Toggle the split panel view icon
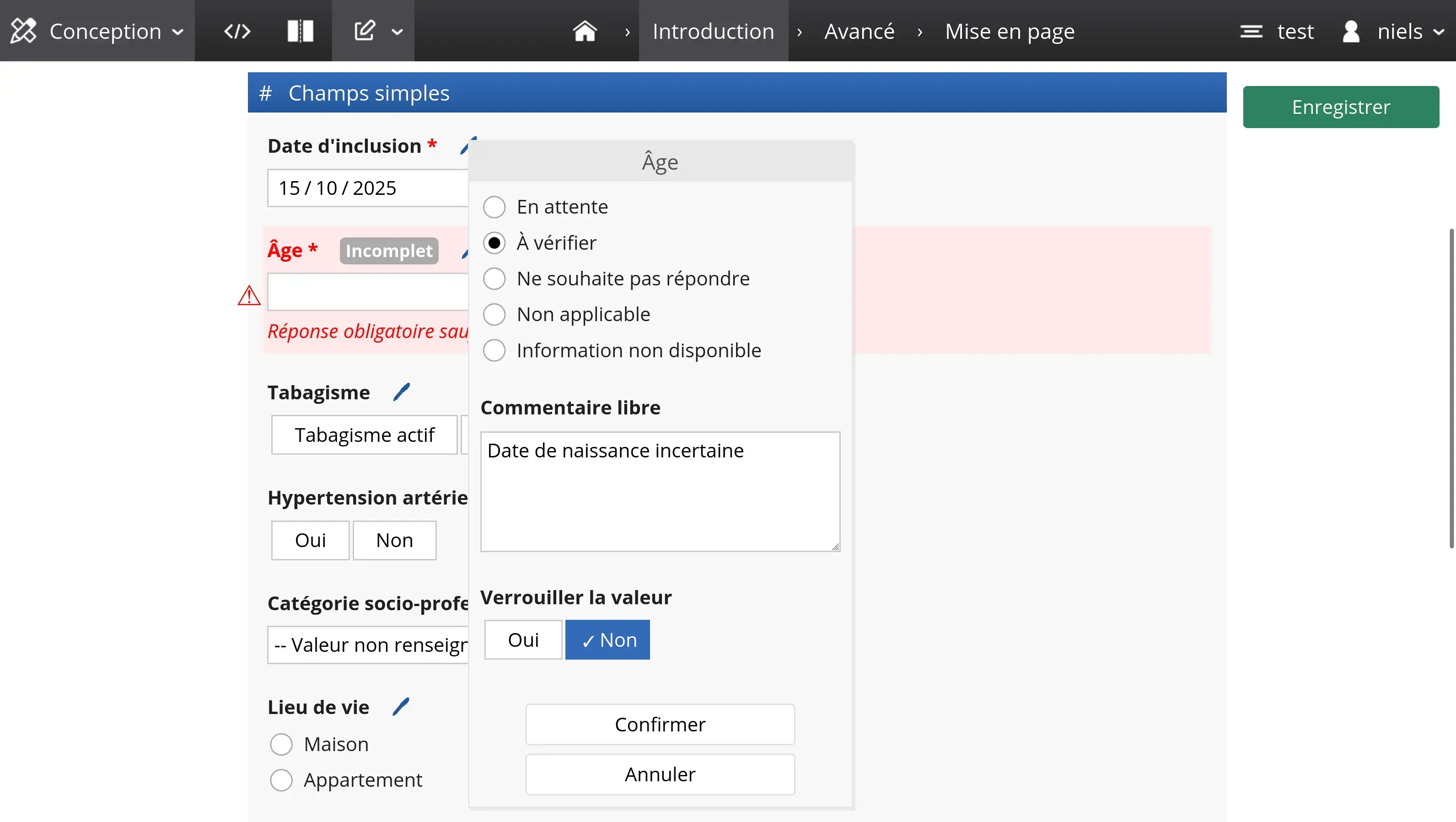This screenshot has height=822, width=1456. point(300,31)
